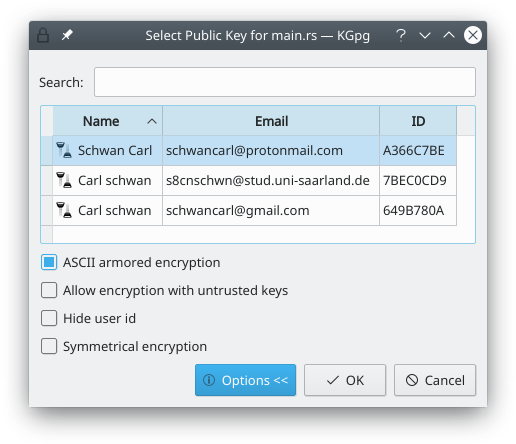Collapse the panel with Options << button
Image resolution: width=516 pixels, height=444 pixels.
[x=245, y=380]
